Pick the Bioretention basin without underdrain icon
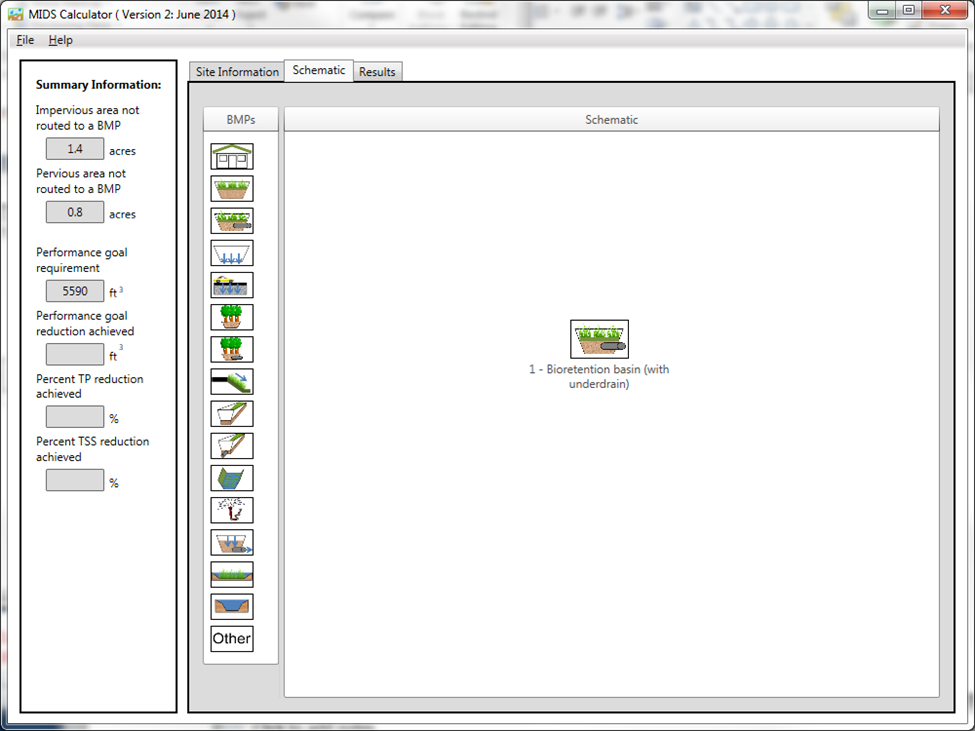Screen dimensions: 975x731 click(232, 189)
